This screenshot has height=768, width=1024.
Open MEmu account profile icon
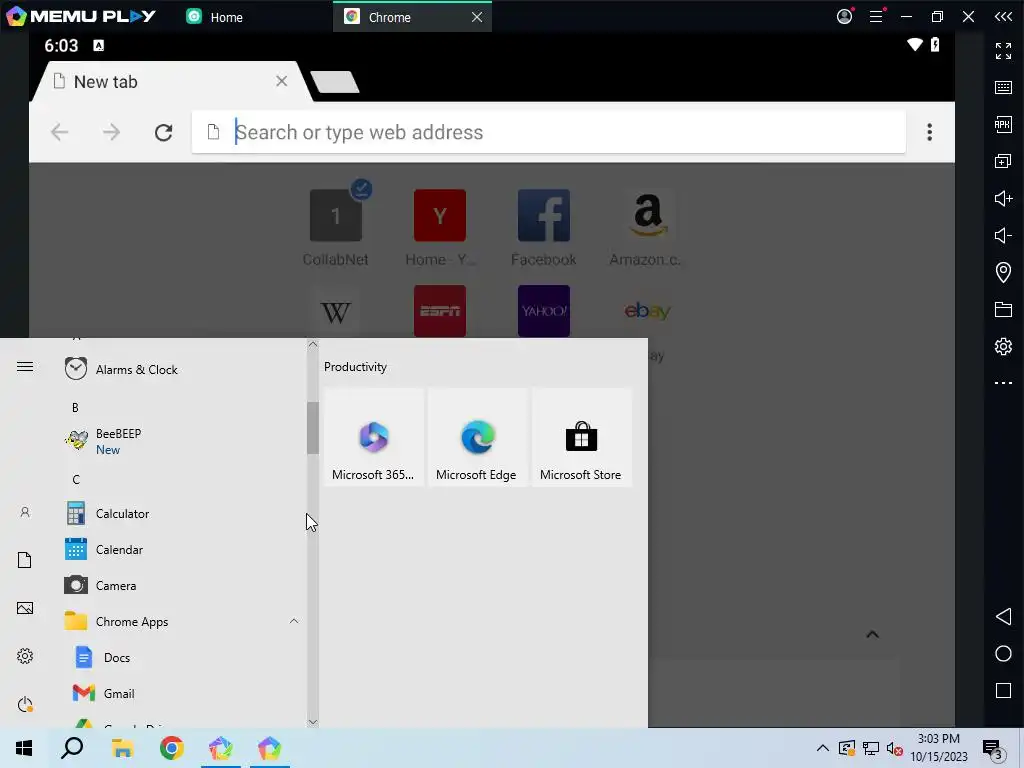(x=844, y=16)
